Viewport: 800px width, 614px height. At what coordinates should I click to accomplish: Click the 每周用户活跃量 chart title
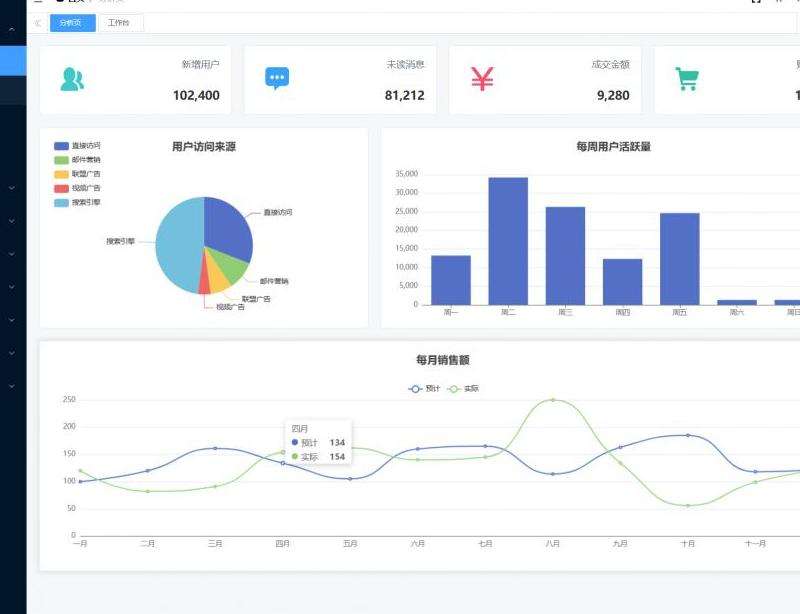pos(614,147)
